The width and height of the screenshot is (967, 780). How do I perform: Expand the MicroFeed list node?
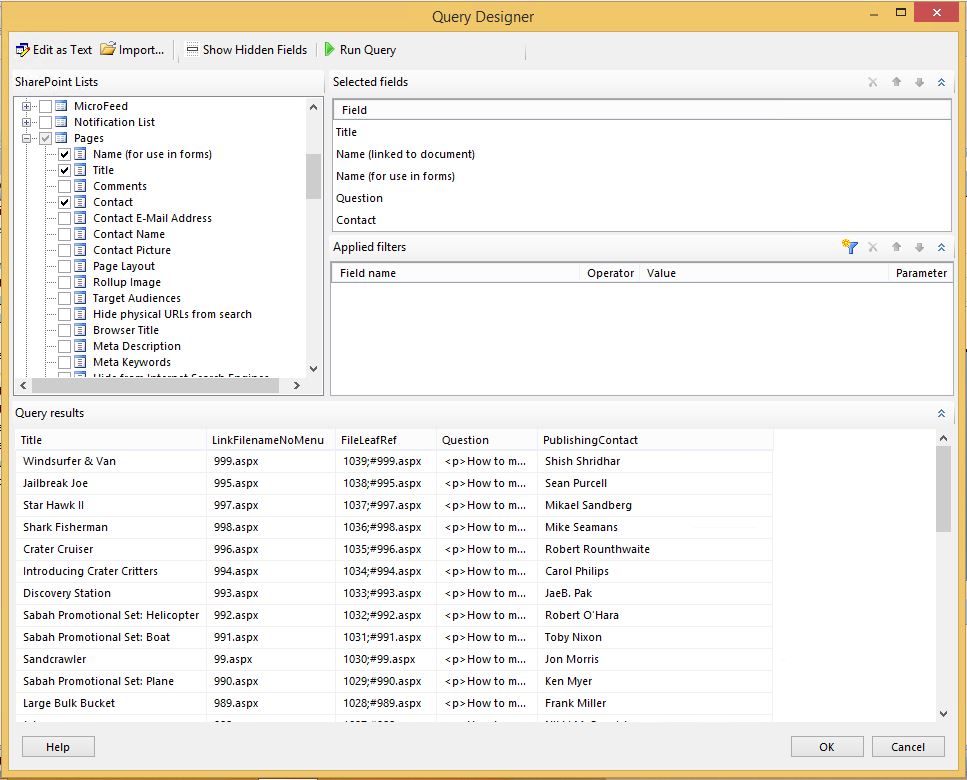(27, 106)
